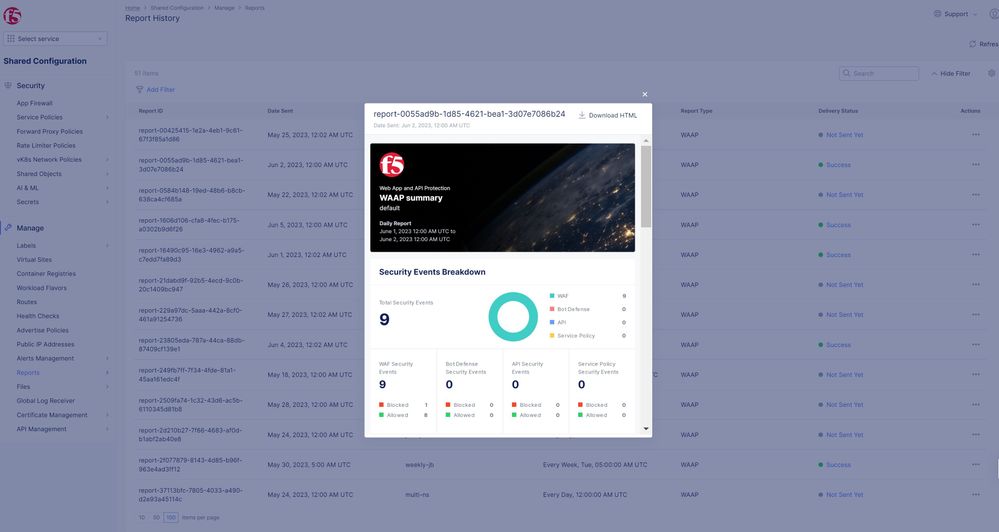Viewport: 999px width, 532px height.
Task: Open actions menu for report-2f077879 row
Action: click(975, 464)
